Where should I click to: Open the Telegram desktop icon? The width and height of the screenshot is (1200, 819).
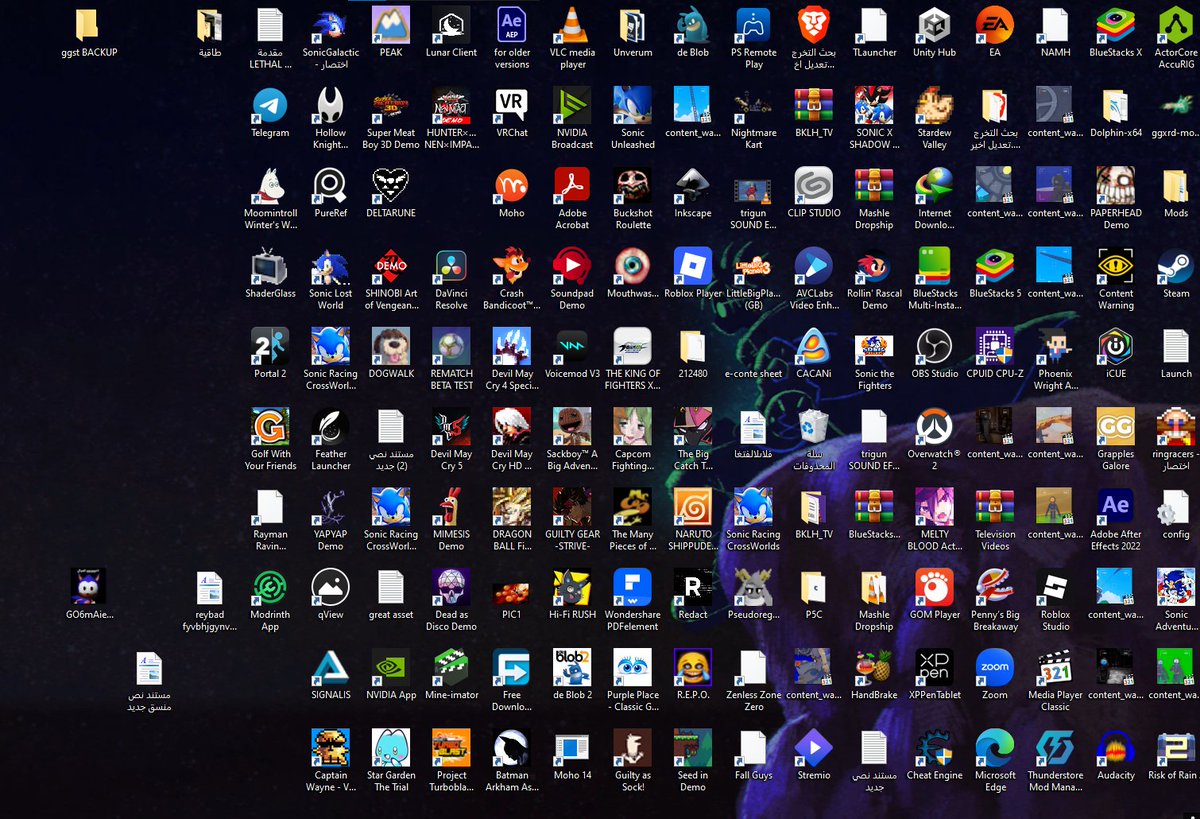pos(270,105)
